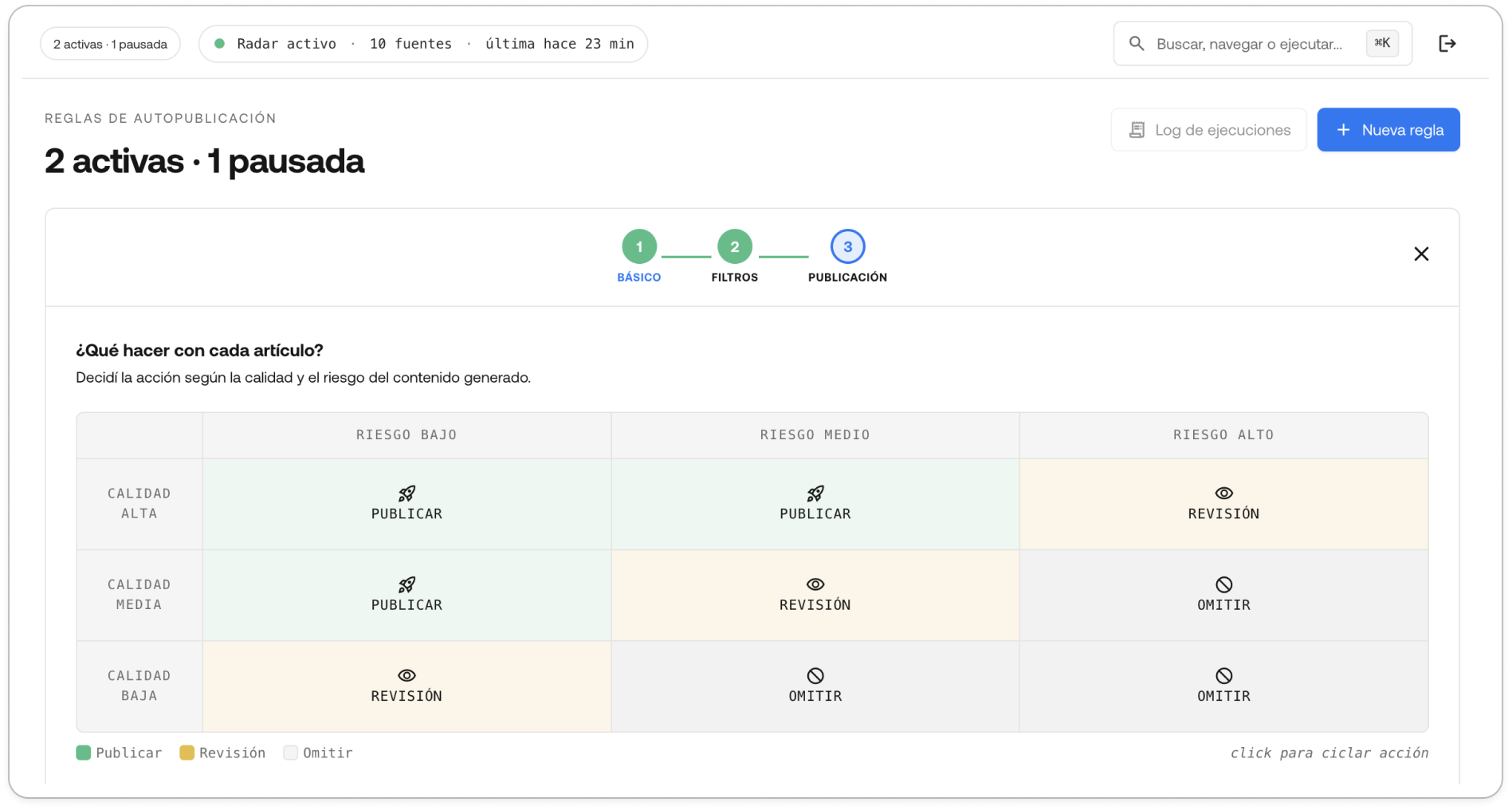Click the 'click para ciclar acción' hint
This screenshot has width=1512, height=810.
pos(1329,753)
